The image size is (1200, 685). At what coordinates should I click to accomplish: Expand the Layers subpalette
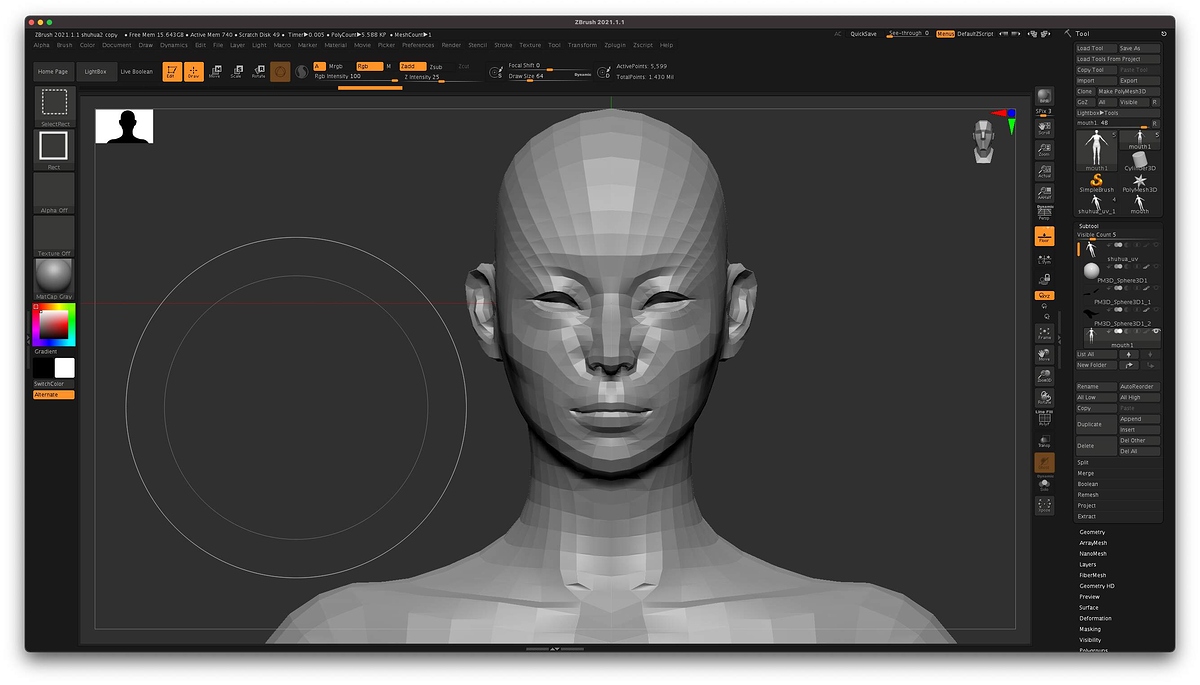(1088, 565)
